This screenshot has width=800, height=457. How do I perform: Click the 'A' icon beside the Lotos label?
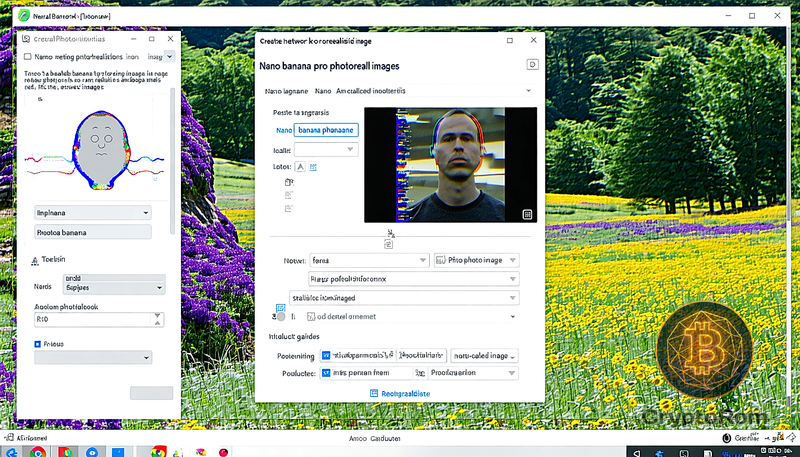click(299, 166)
